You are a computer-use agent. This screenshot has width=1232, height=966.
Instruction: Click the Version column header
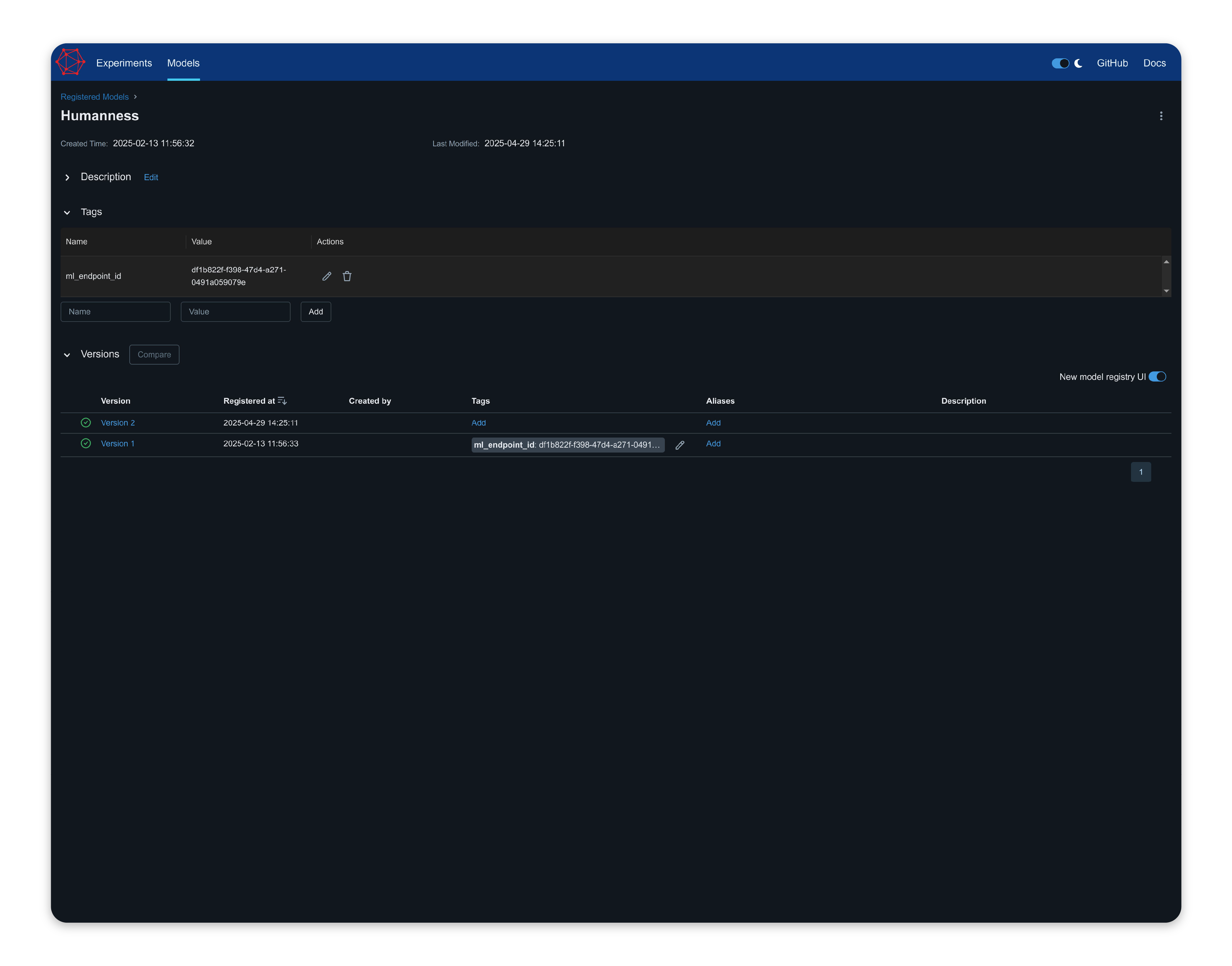pos(115,400)
